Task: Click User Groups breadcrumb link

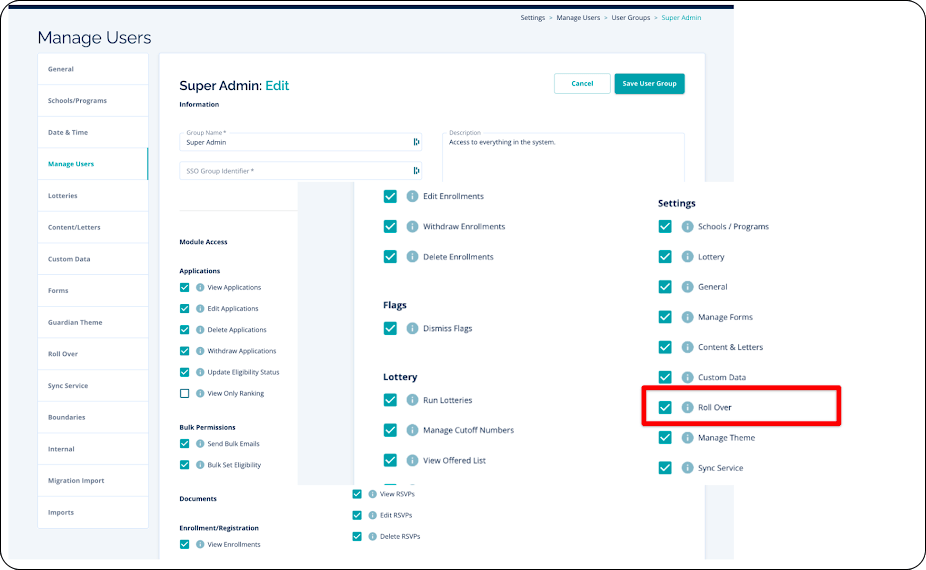Action: coord(631,18)
